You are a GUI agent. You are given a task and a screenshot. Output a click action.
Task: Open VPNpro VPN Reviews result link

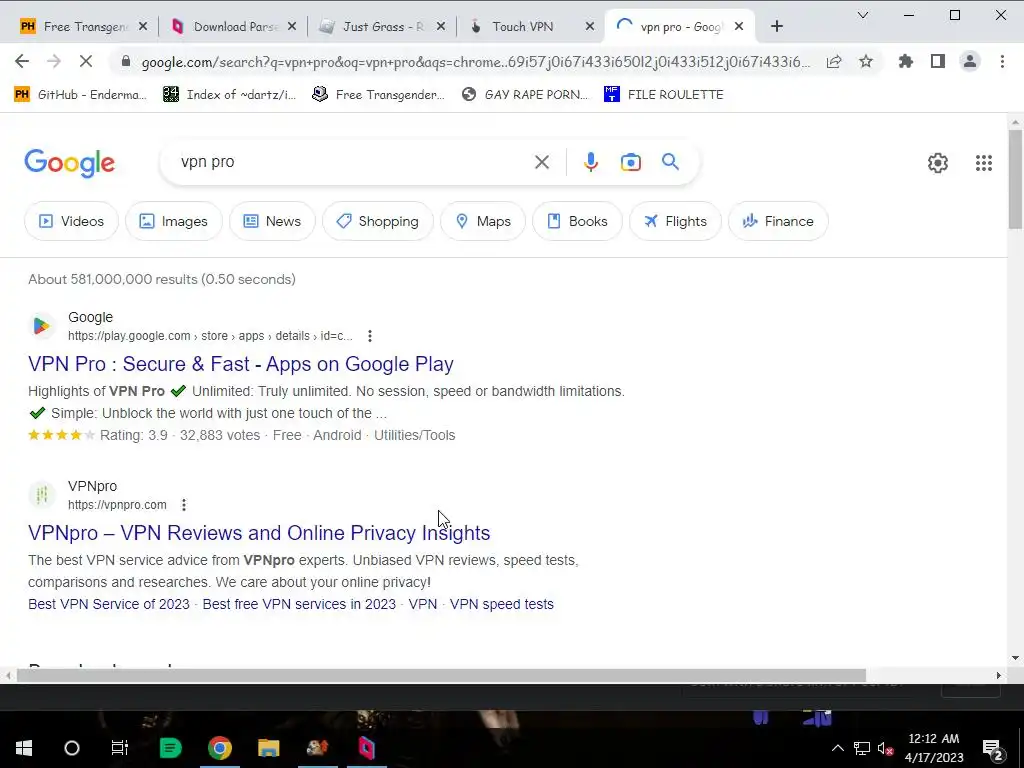click(x=259, y=533)
